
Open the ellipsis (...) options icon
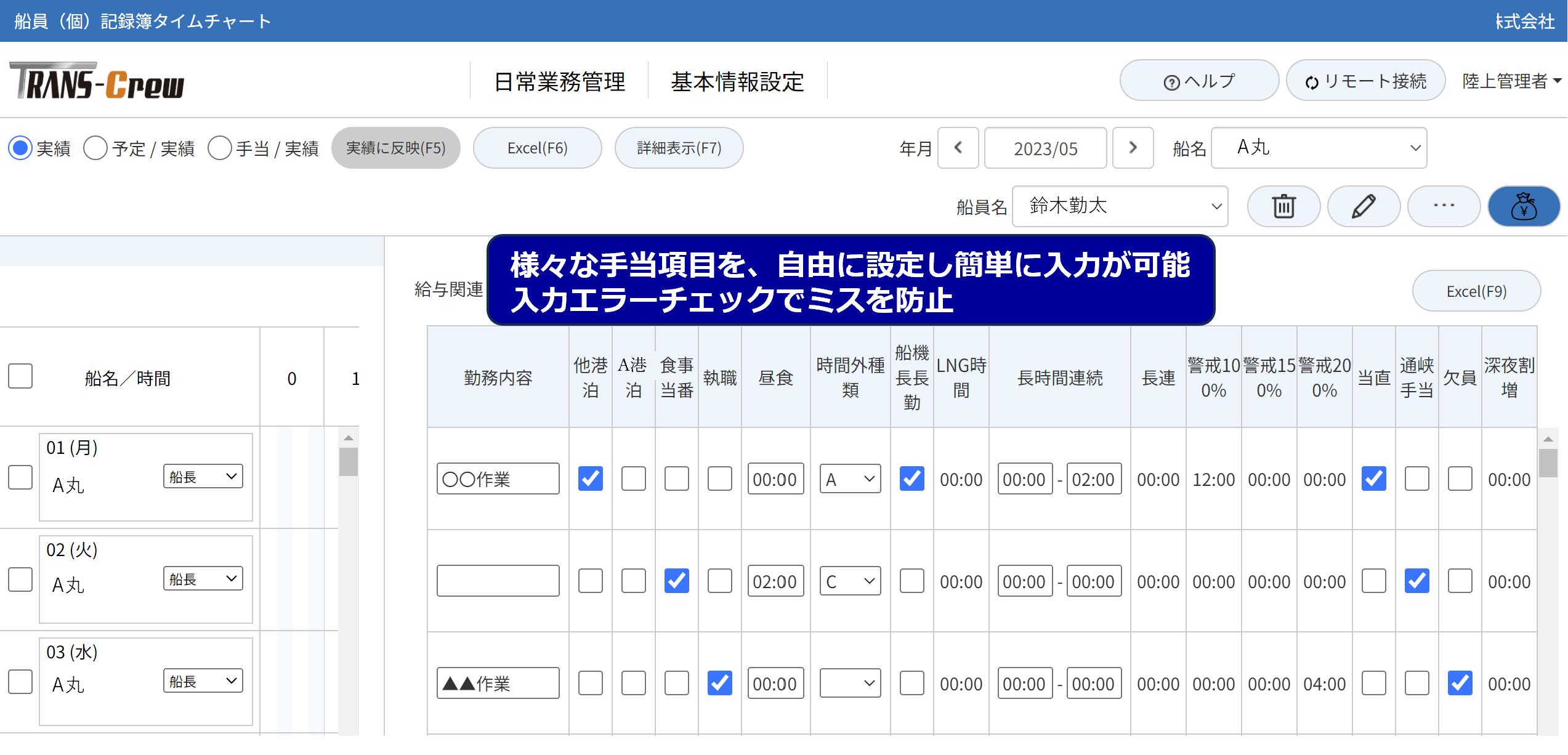(1444, 206)
